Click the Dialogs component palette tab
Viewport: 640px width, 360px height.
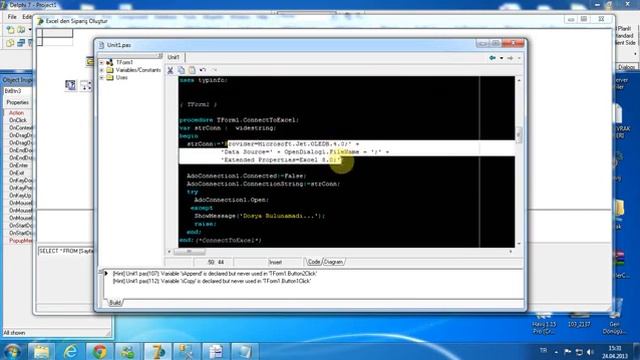(x=626, y=67)
